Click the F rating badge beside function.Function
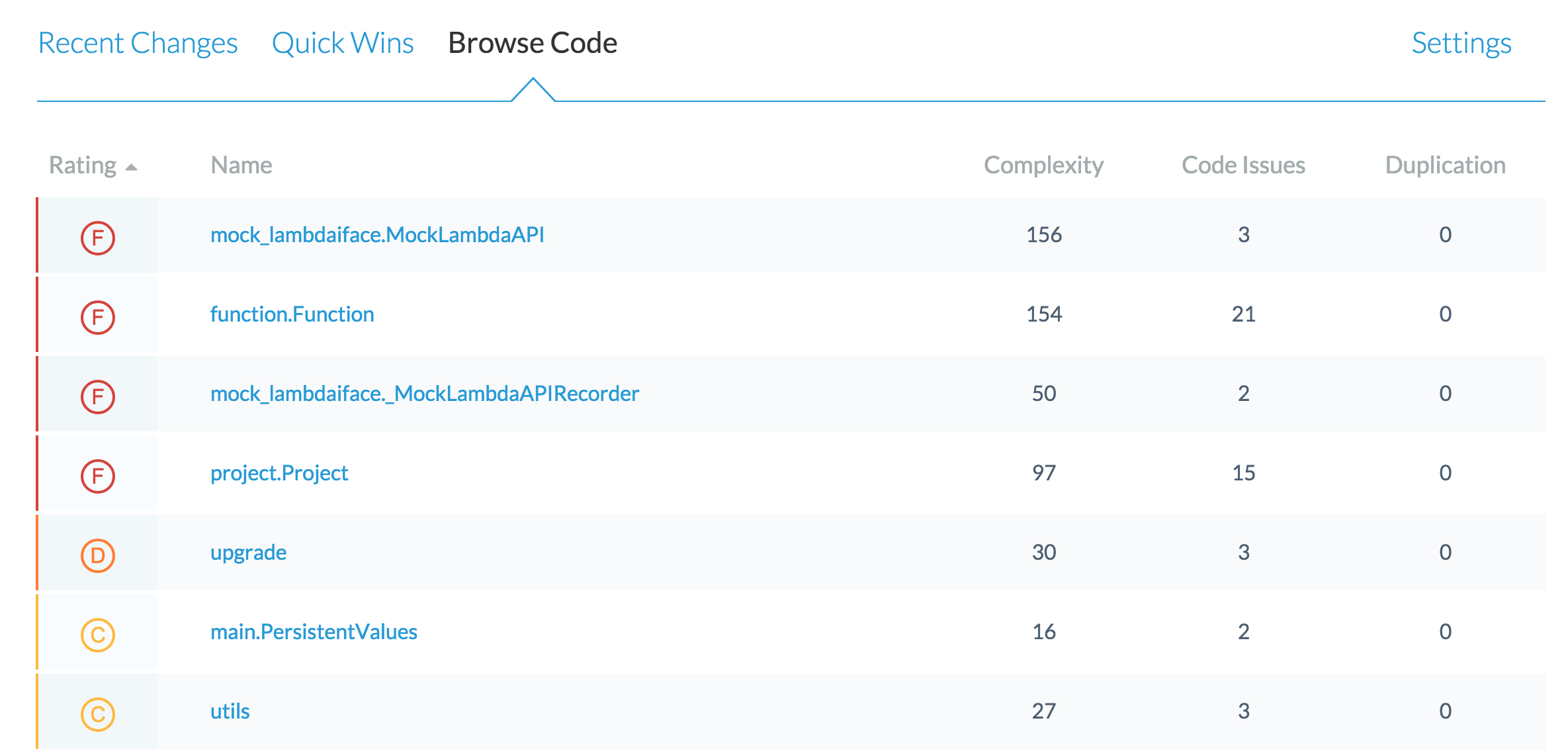 point(98,317)
